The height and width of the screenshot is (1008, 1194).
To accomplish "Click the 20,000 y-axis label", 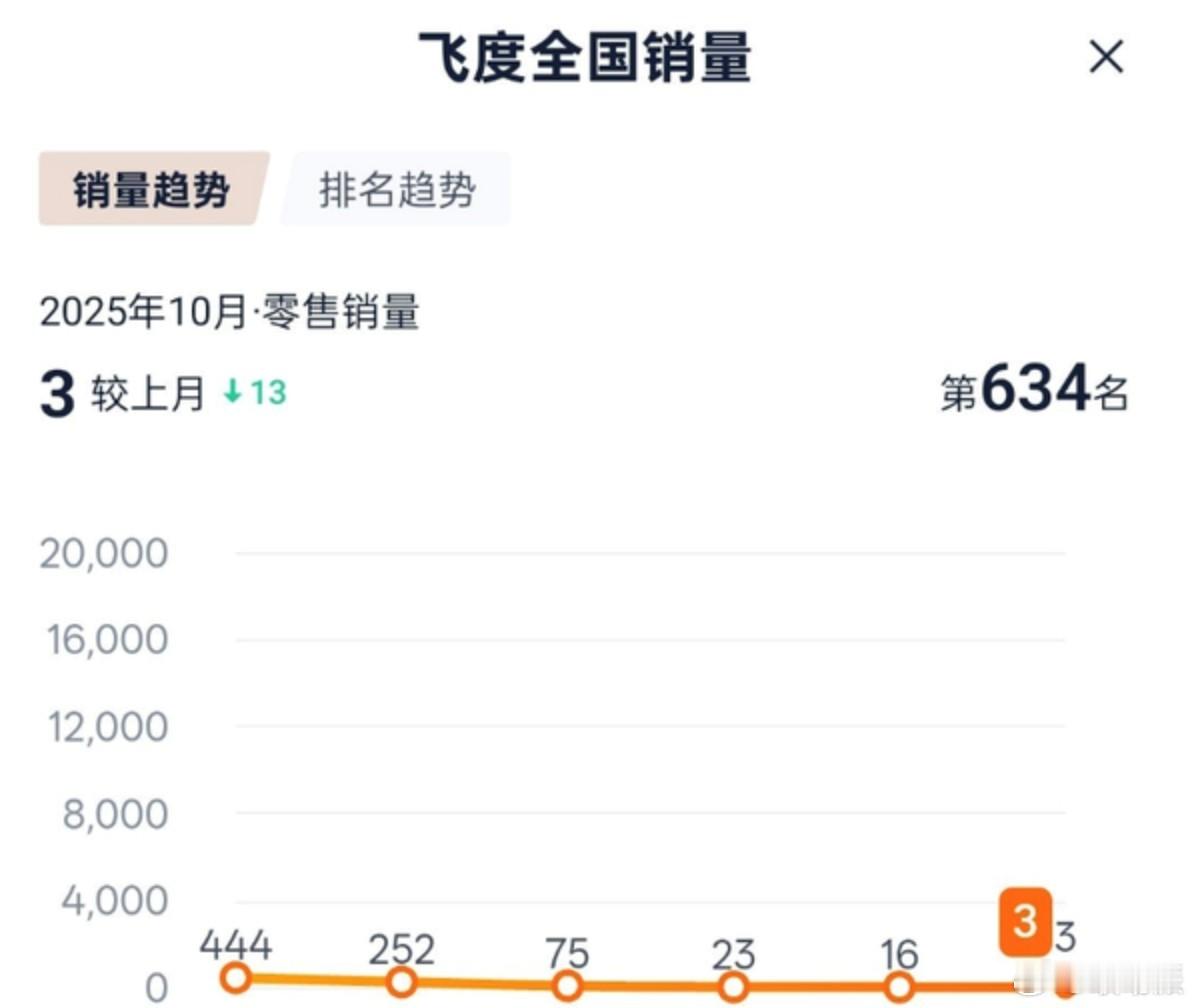I will 105,552.
